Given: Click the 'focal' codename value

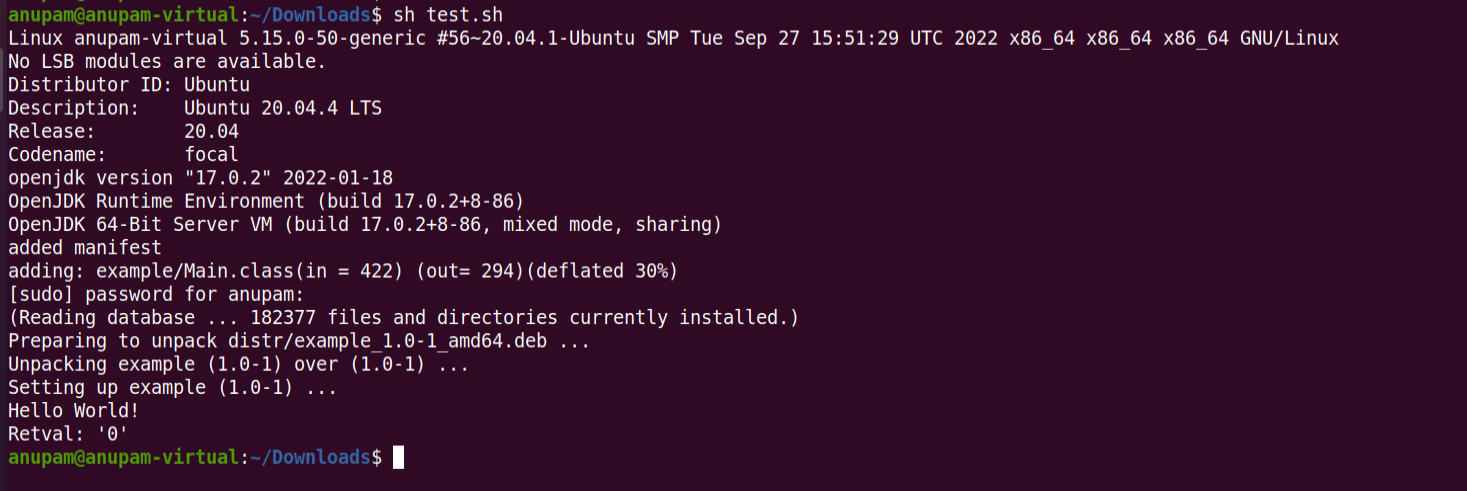Looking at the screenshot, I should pos(211,155).
